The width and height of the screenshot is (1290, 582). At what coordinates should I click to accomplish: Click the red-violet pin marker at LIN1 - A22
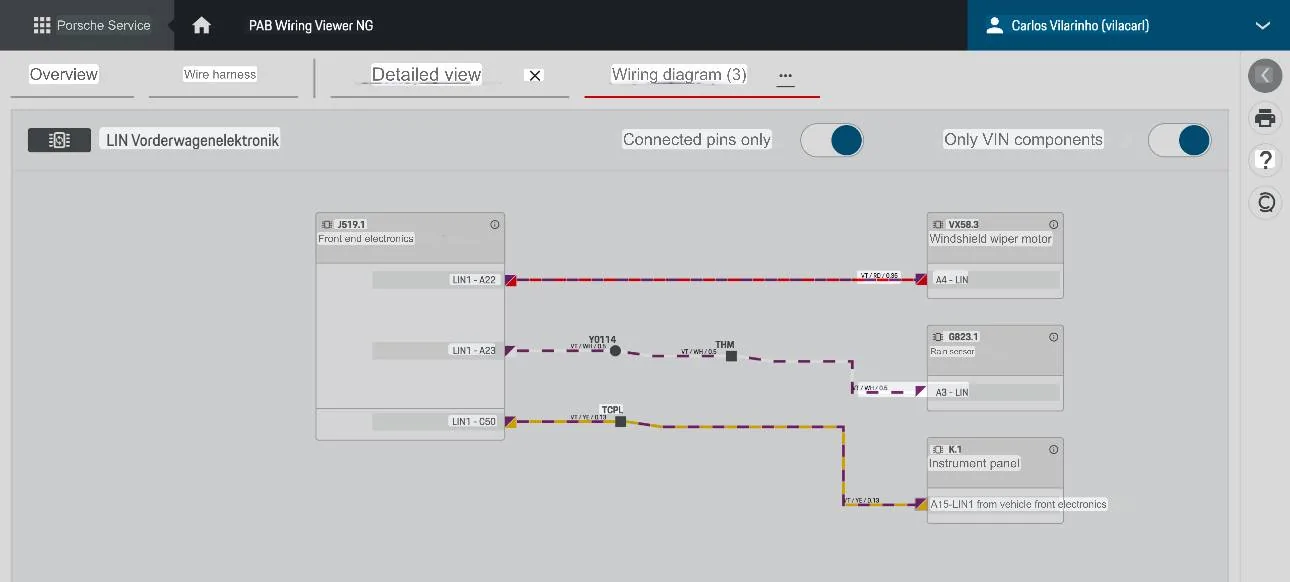(510, 281)
